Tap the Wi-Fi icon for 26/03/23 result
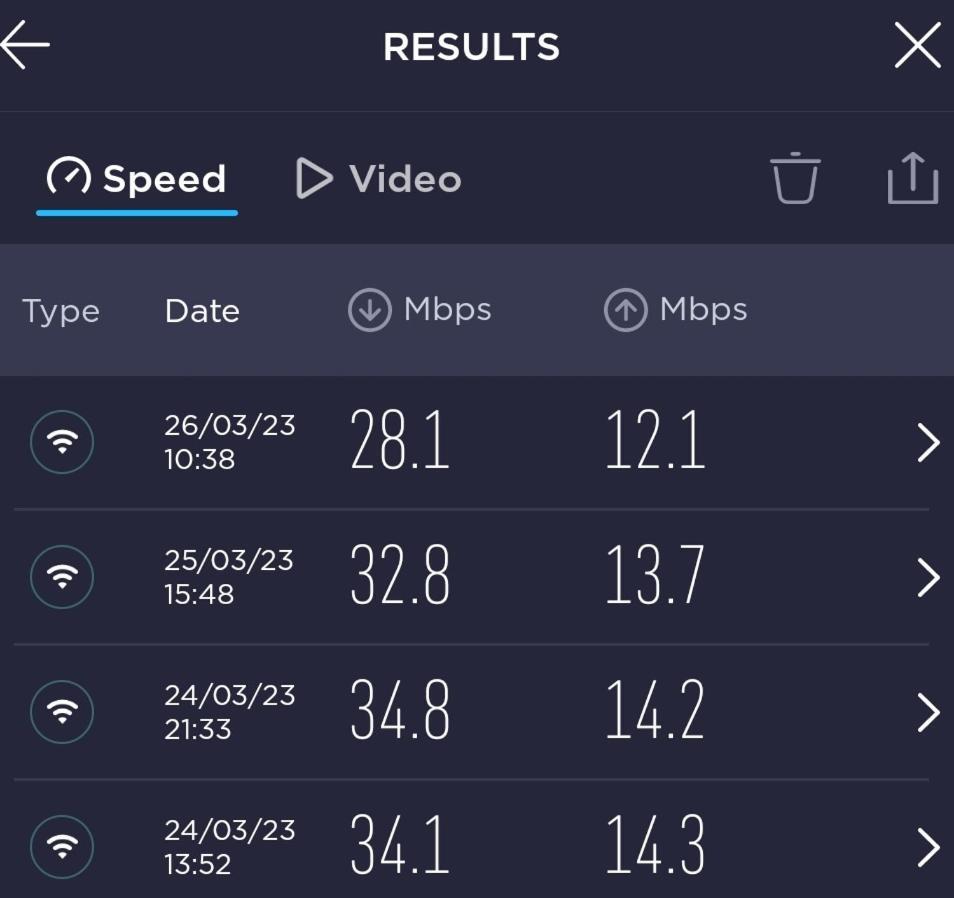The height and width of the screenshot is (898, 954). (62, 442)
